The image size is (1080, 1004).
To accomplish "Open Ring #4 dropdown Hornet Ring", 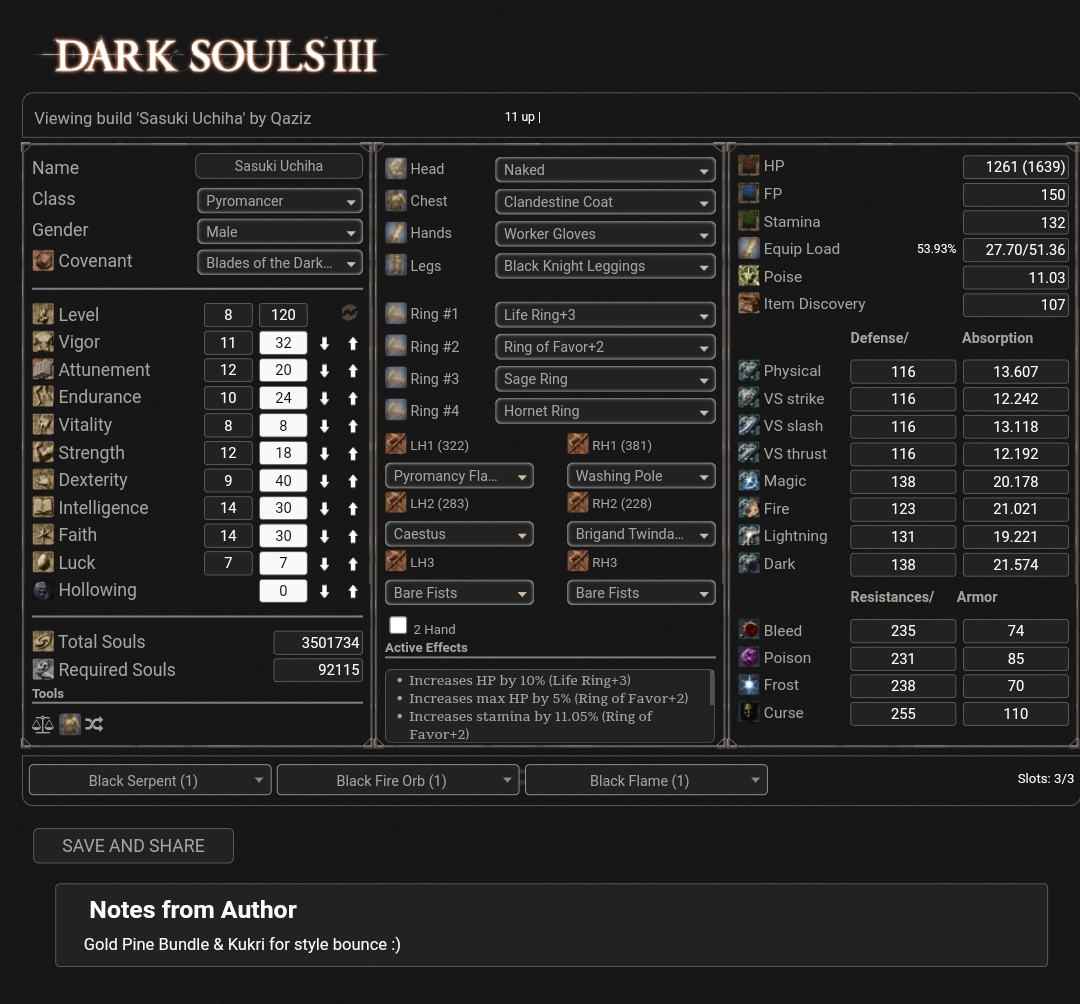I will (605, 411).
